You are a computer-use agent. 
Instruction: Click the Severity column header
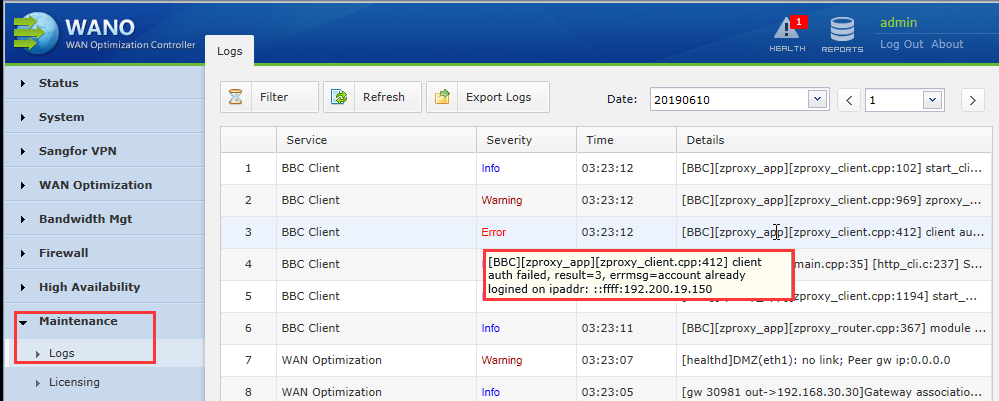pyautogui.click(x=526, y=140)
